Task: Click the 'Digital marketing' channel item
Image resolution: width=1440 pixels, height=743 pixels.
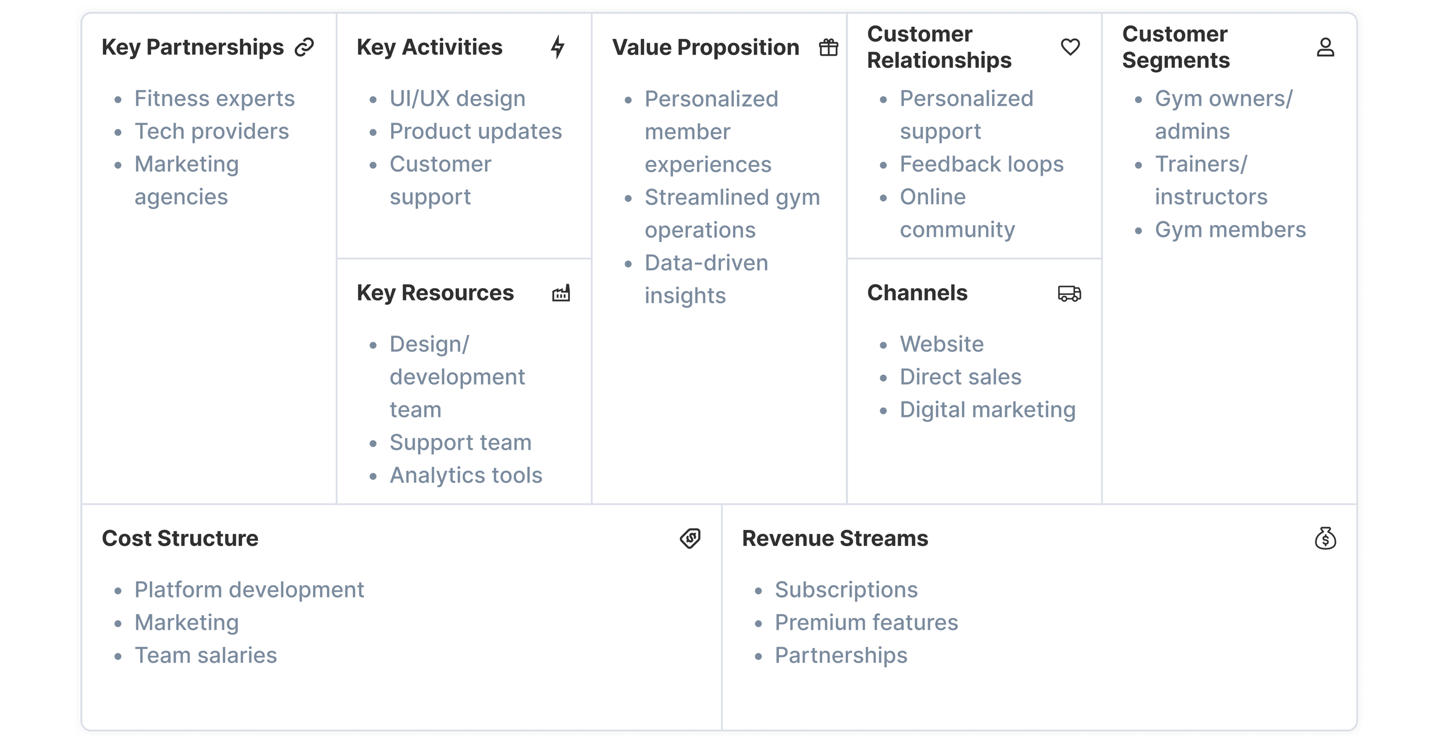Action: tap(987, 410)
